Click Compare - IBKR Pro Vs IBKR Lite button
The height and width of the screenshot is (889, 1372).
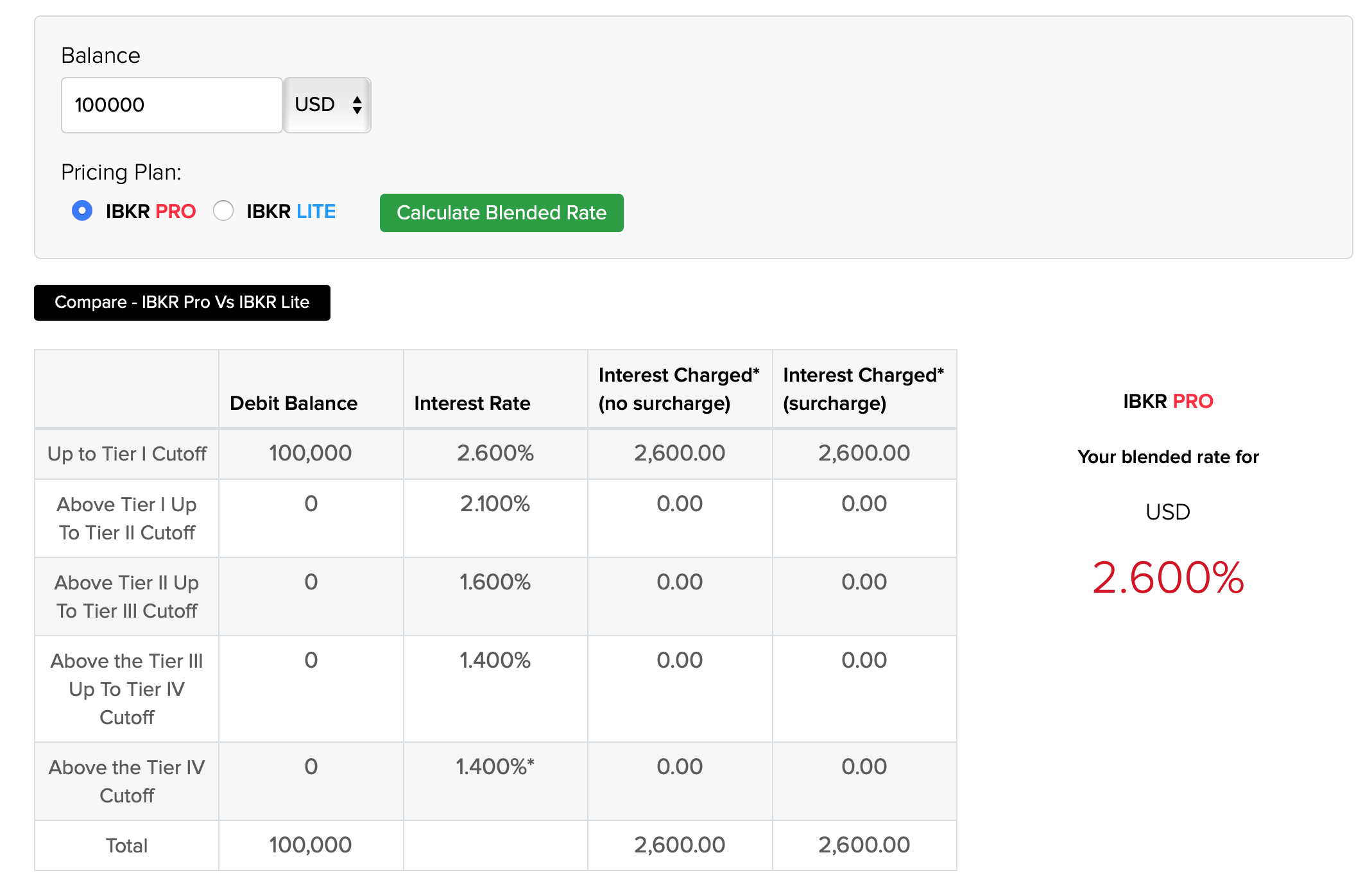tap(182, 303)
